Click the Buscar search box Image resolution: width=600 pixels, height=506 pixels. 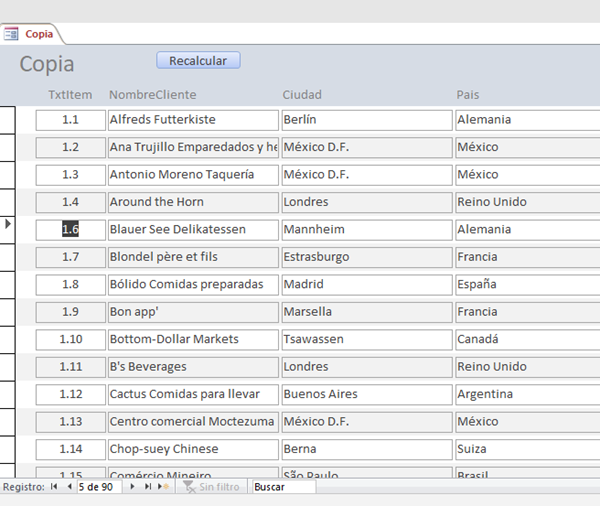tap(283, 487)
